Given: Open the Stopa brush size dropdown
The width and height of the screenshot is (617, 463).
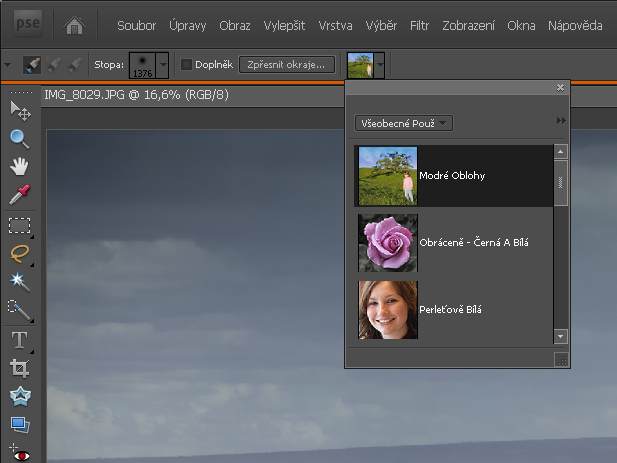Looking at the screenshot, I should 162,65.
